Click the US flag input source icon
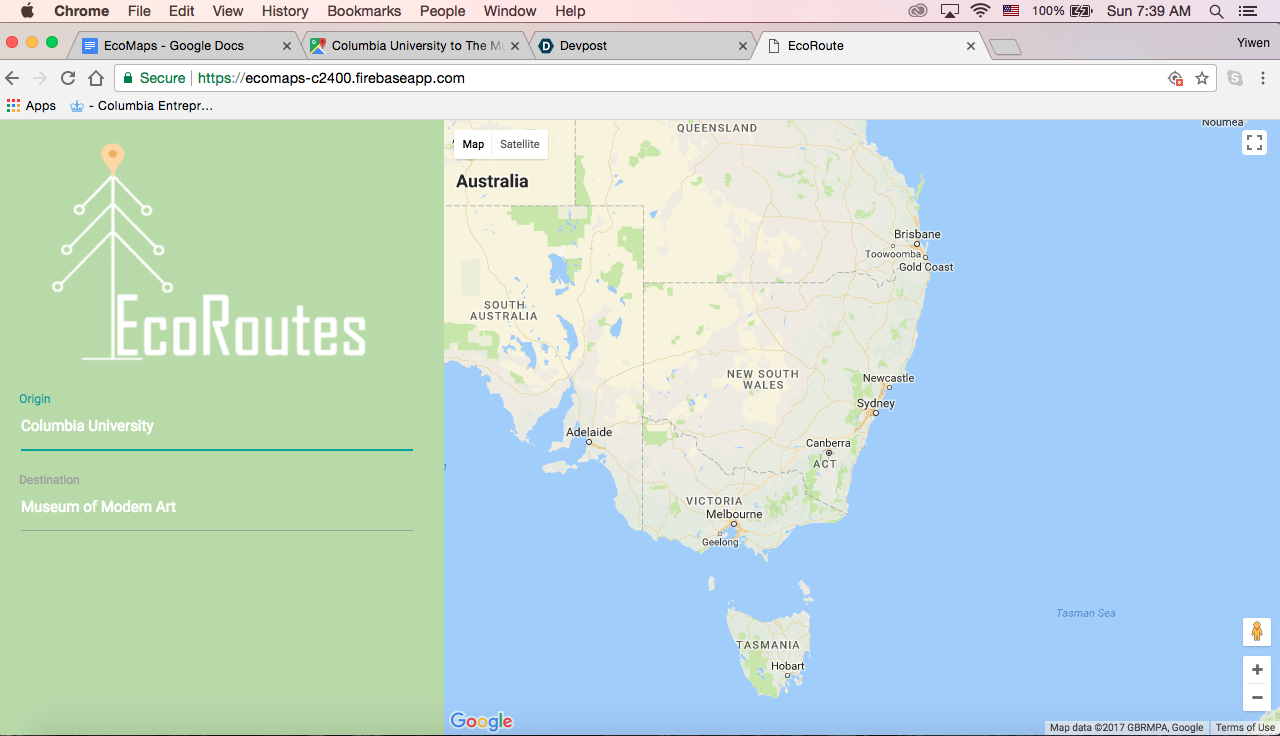 coord(1011,11)
